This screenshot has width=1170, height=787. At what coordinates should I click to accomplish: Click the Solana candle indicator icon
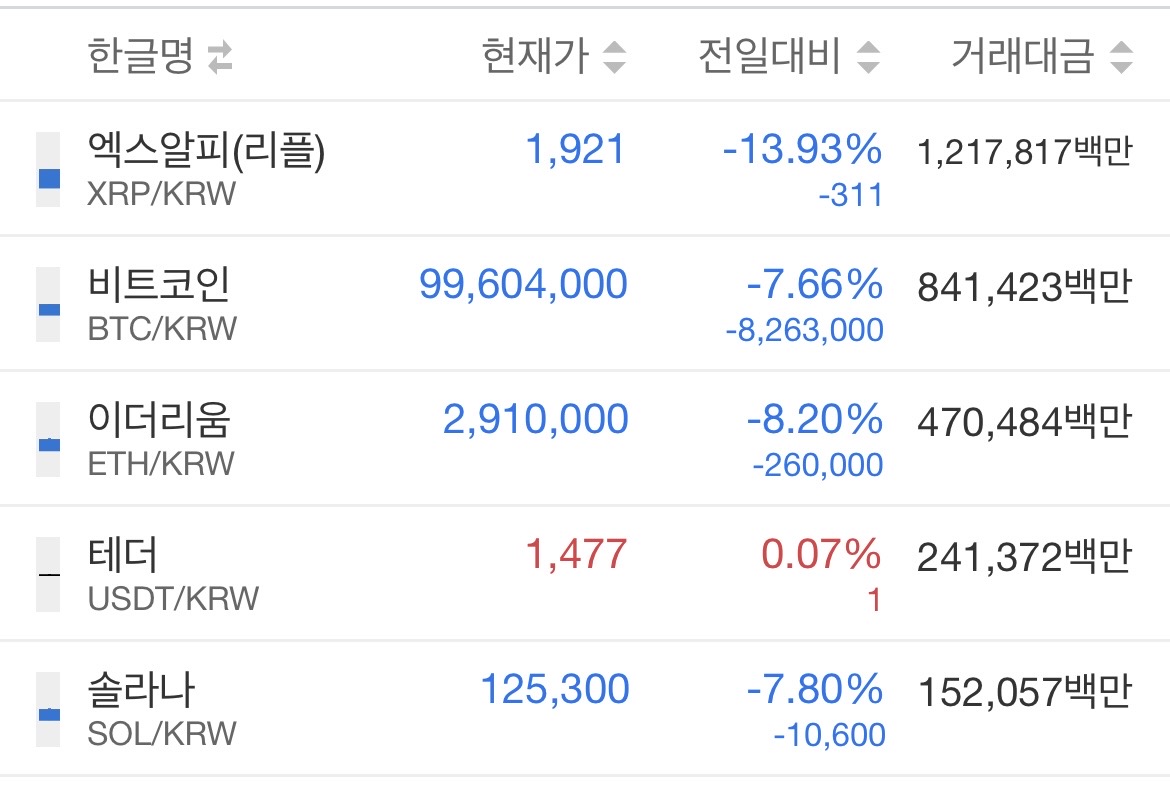pos(48,710)
